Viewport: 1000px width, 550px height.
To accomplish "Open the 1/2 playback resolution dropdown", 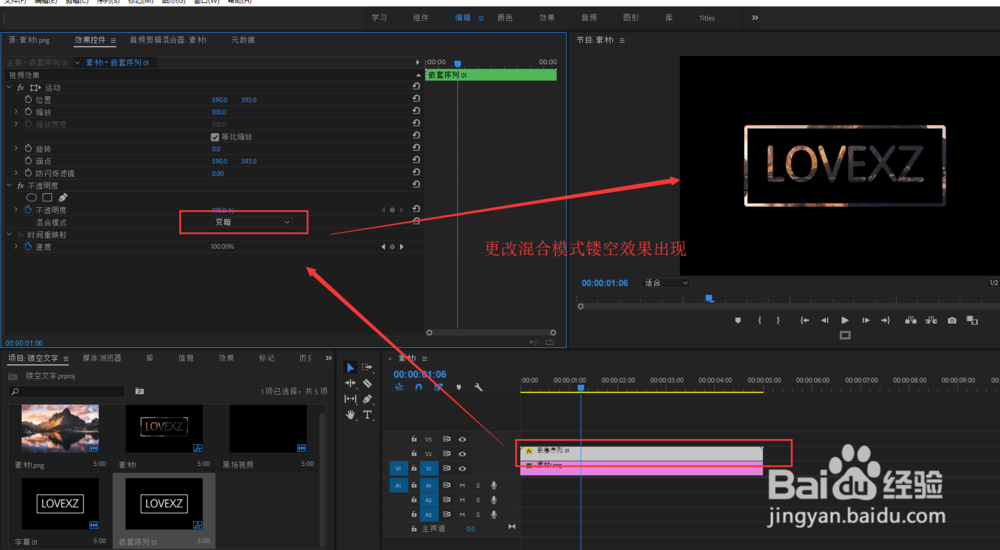I will pyautogui.click(x=994, y=283).
